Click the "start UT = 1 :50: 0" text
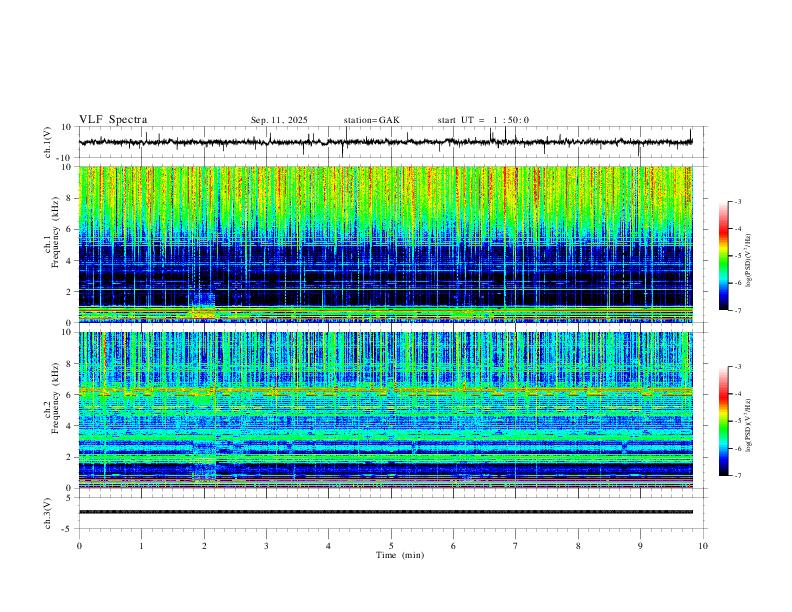 point(483,120)
